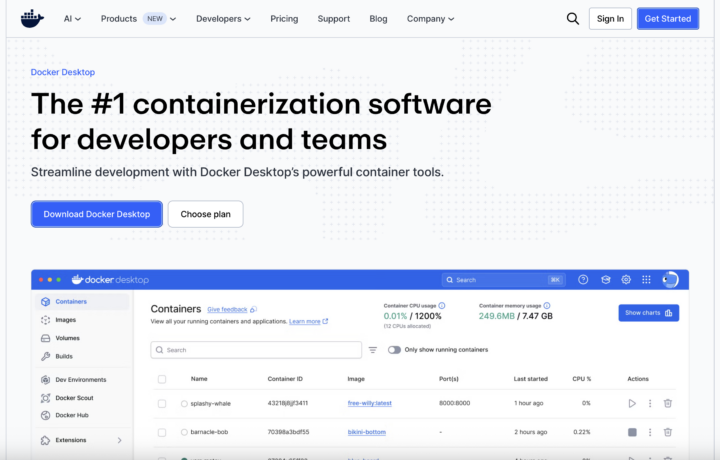
Task: Expand the Developers dropdown menu
Action: 223,19
